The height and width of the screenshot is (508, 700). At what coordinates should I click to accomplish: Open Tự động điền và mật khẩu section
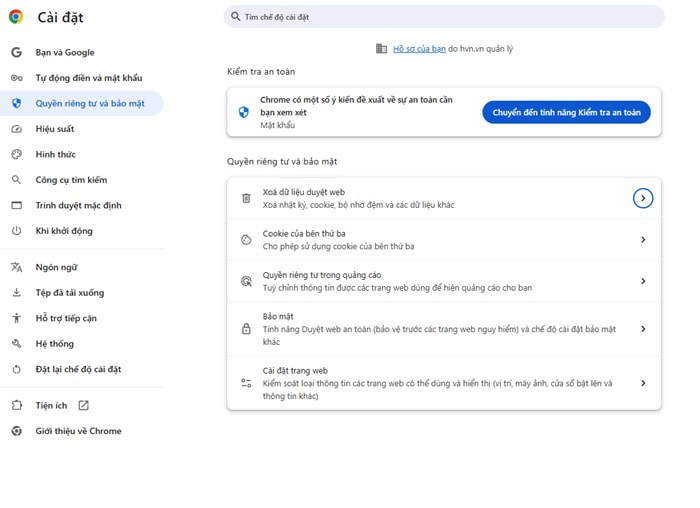tap(88, 78)
